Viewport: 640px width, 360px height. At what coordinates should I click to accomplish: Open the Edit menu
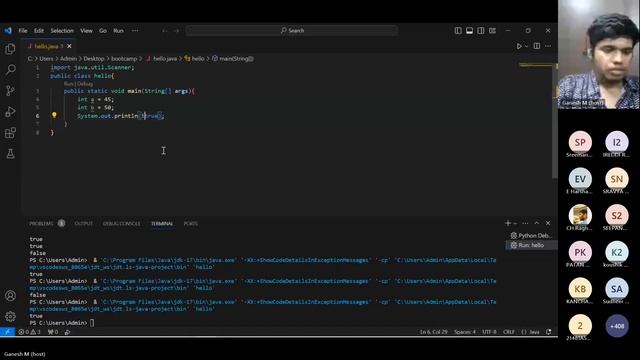pos(39,31)
